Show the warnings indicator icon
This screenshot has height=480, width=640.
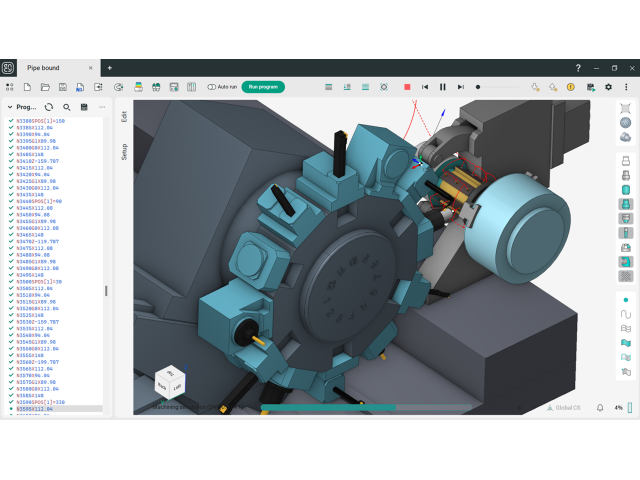click(570, 87)
